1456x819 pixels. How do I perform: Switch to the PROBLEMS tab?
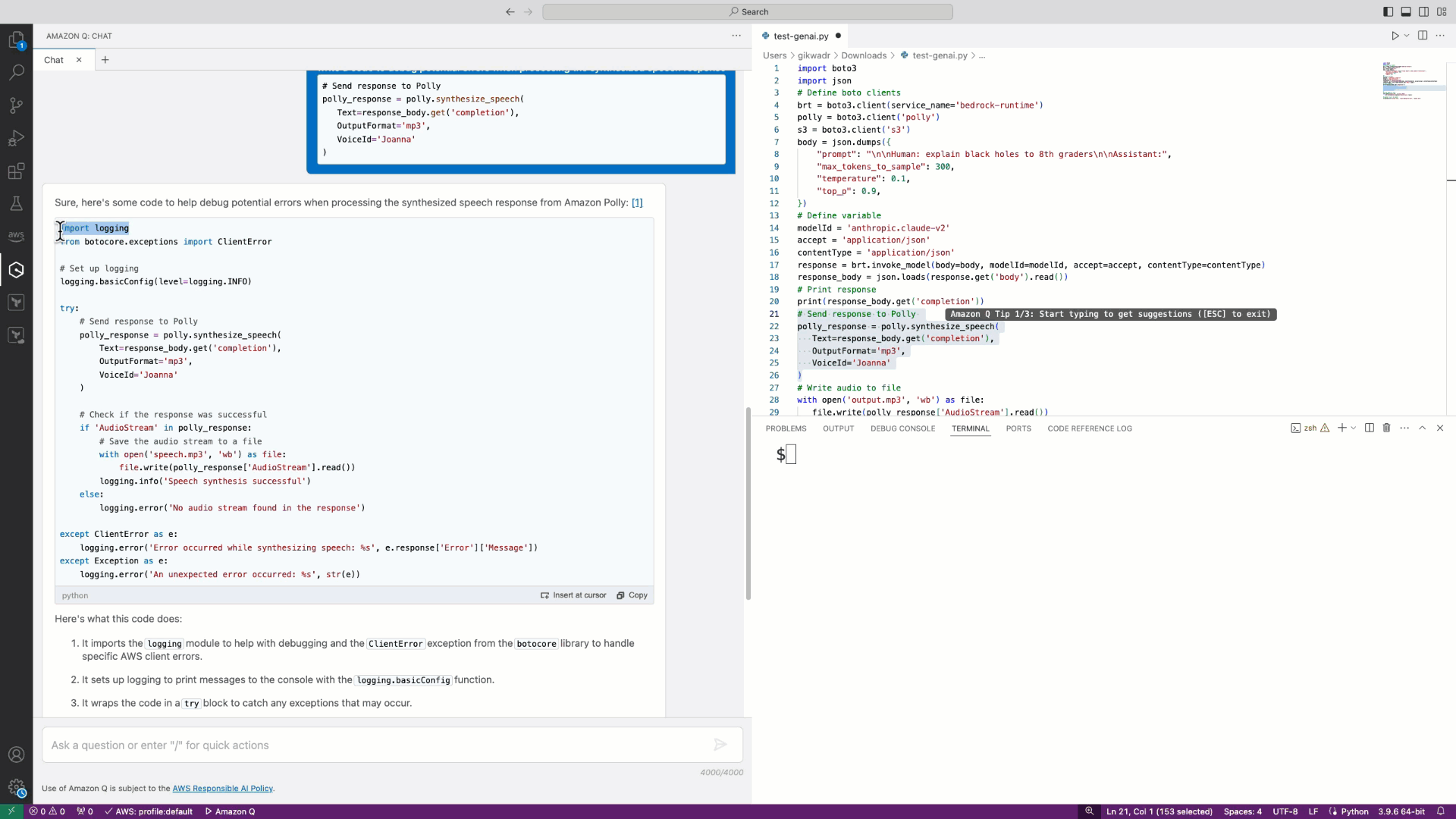[x=786, y=428]
